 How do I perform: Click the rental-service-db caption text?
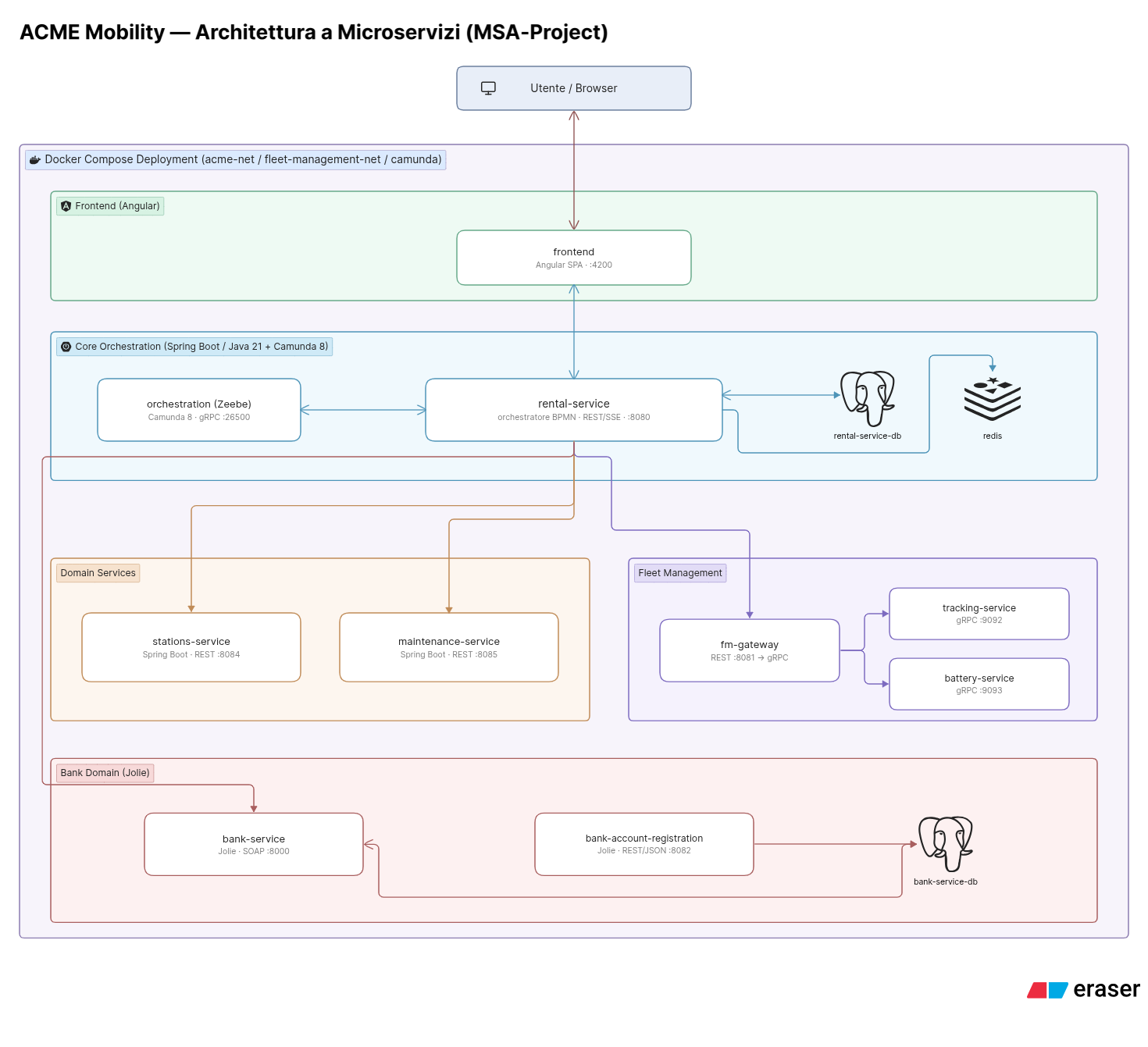867,436
